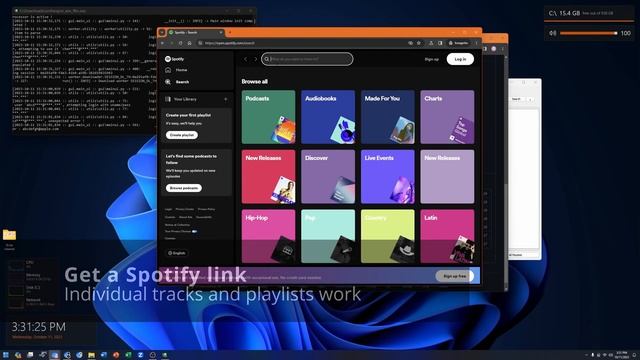Viewport: 640px width, 360px height.
Task: Focus the 'What do you want to listen to' search box
Action: click(x=307, y=59)
